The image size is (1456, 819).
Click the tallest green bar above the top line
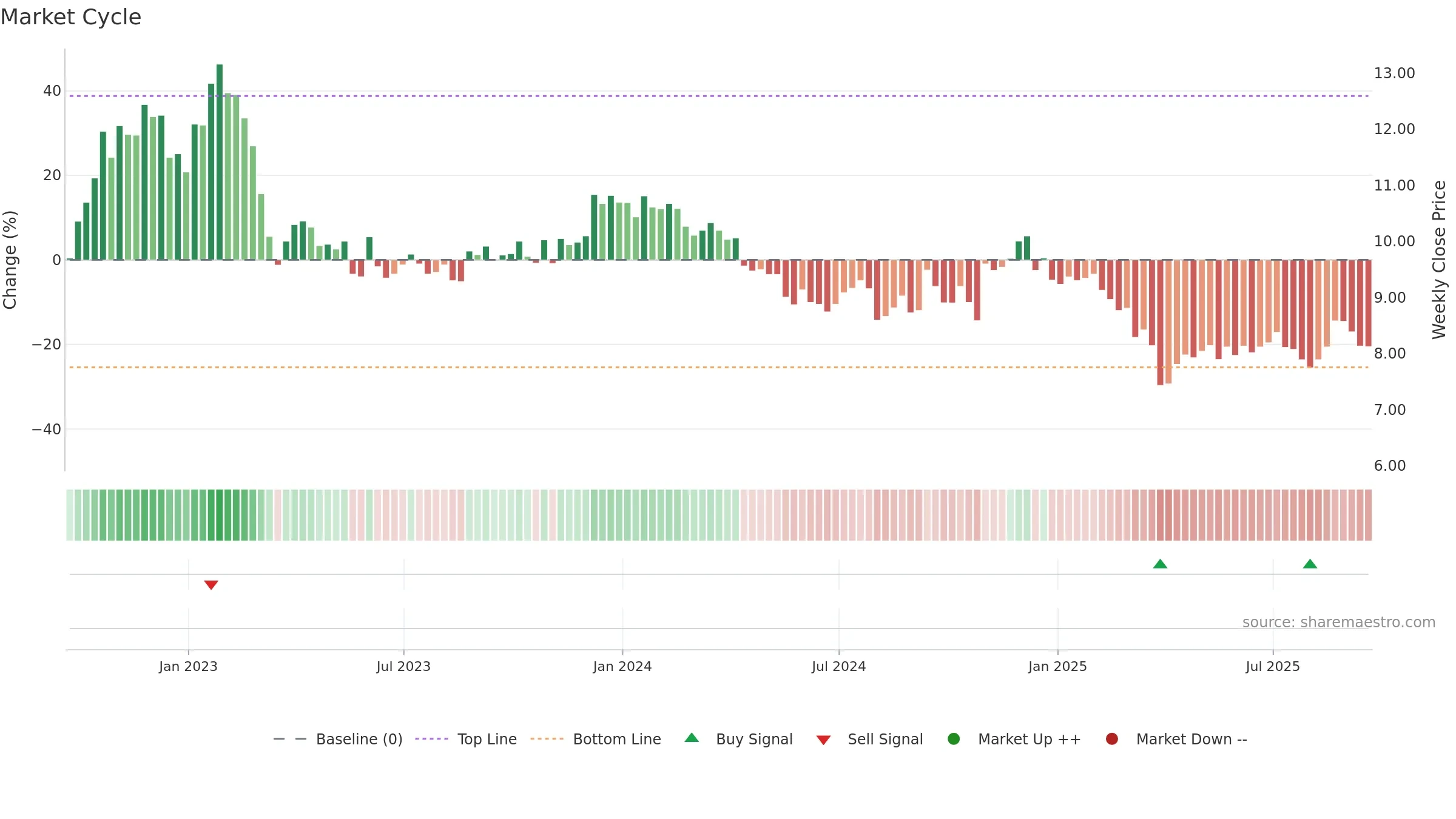(x=220, y=162)
